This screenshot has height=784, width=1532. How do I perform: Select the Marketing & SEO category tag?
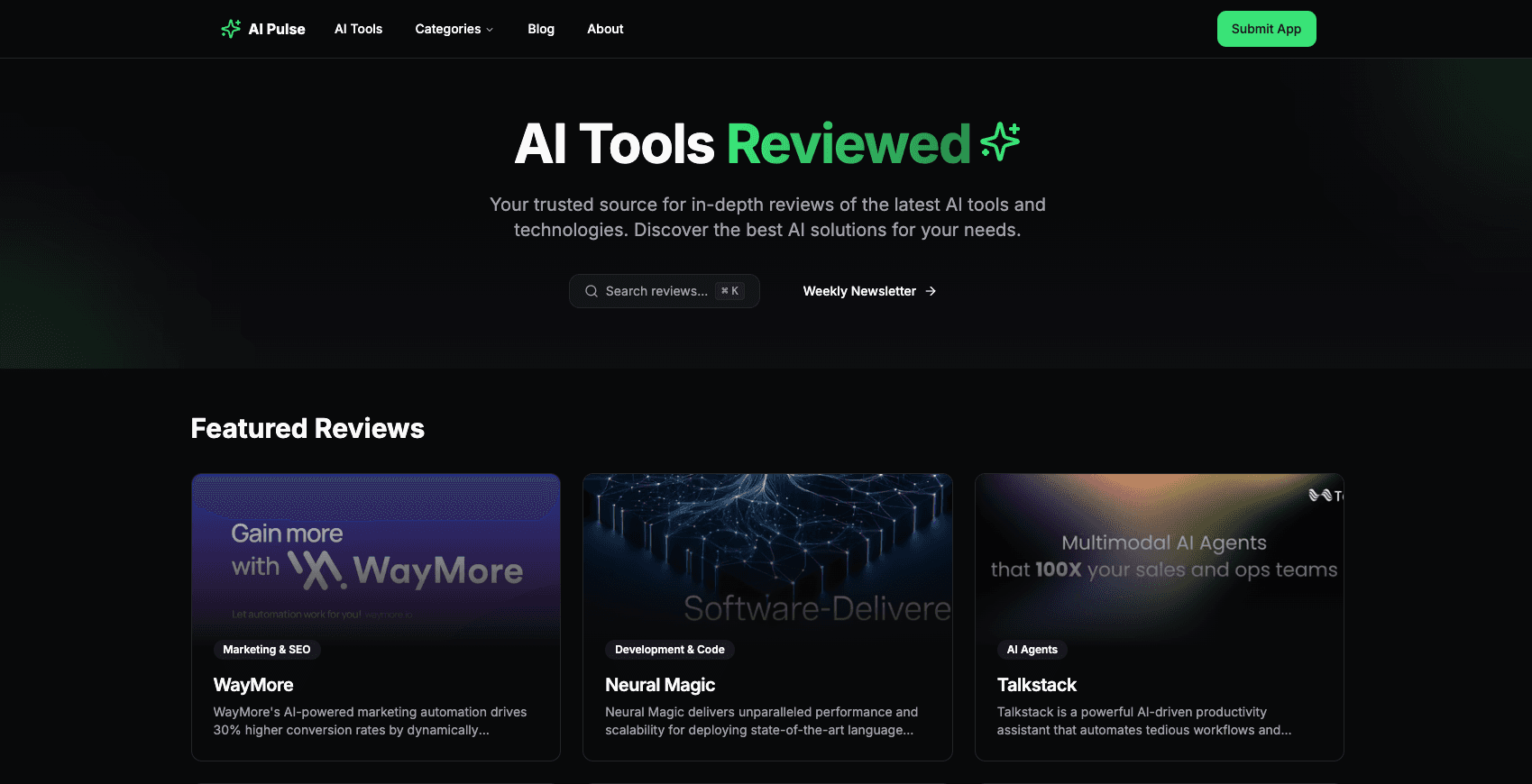point(267,650)
